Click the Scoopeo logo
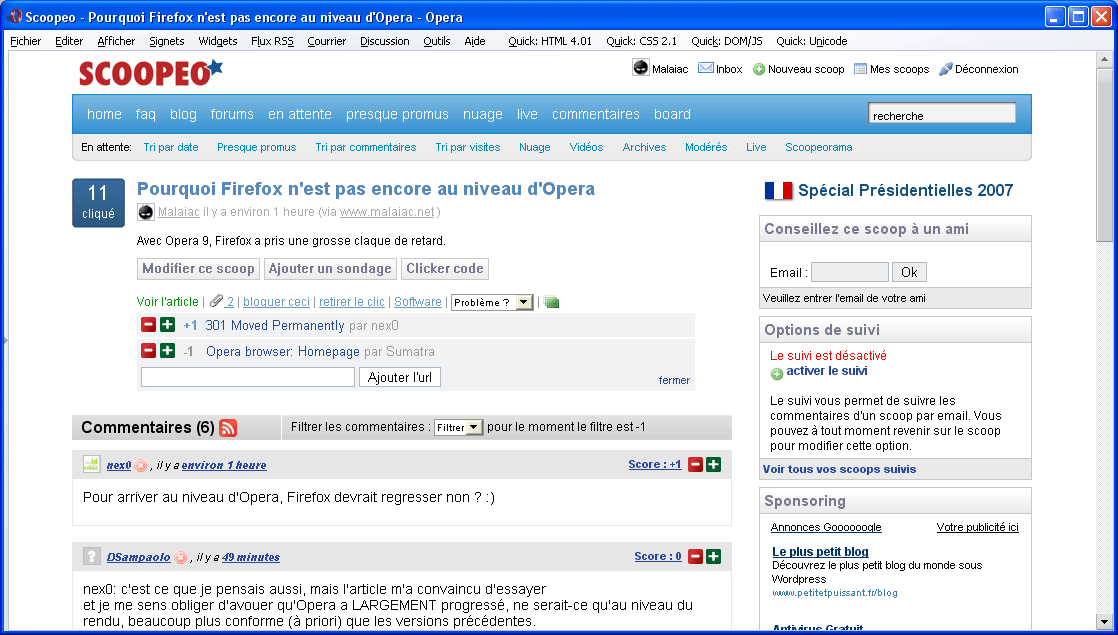The width and height of the screenshot is (1118, 635). [x=151, y=73]
